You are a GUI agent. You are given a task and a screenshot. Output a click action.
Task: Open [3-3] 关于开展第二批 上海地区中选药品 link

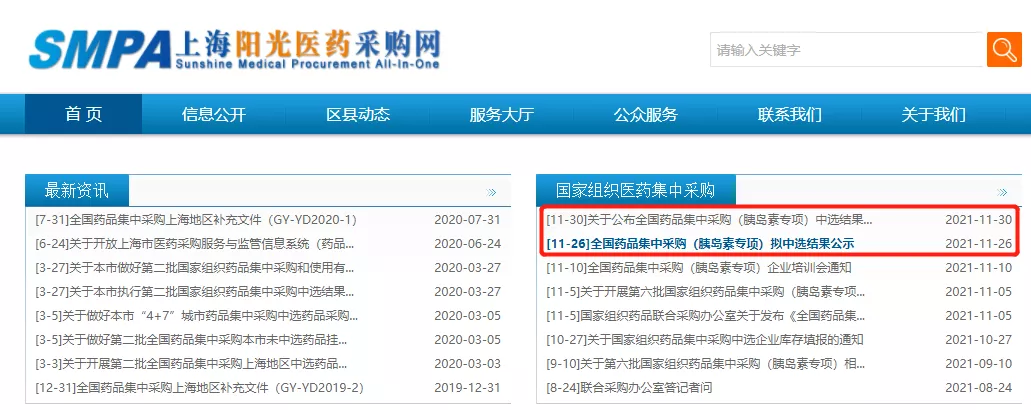click(x=191, y=363)
